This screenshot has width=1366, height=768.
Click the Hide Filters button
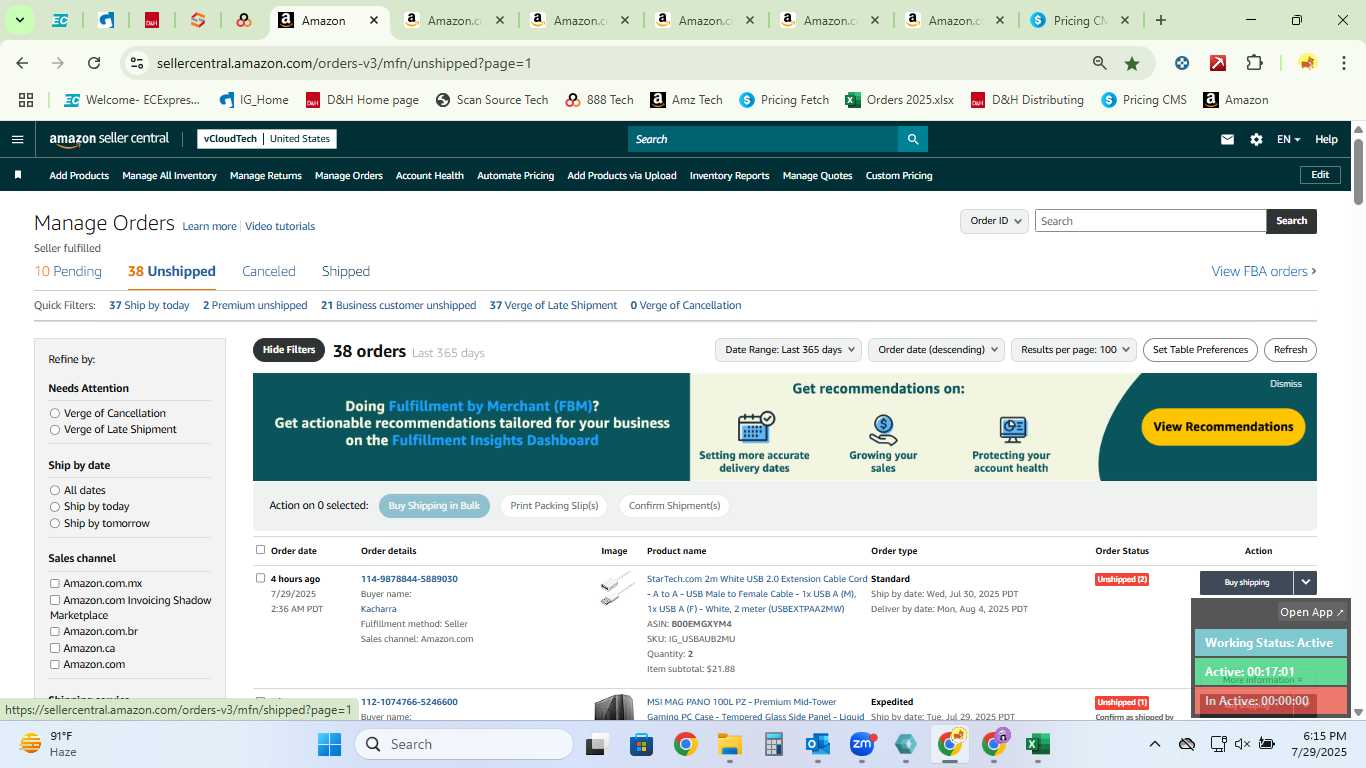pyautogui.click(x=289, y=350)
